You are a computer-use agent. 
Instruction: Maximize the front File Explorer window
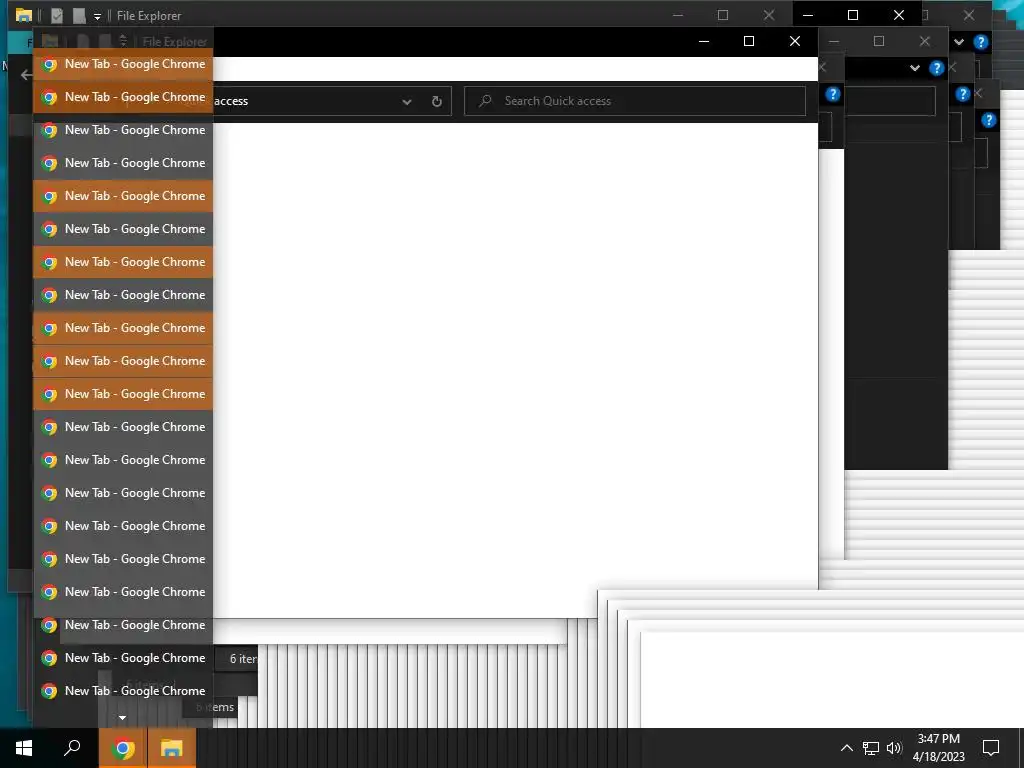(749, 41)
